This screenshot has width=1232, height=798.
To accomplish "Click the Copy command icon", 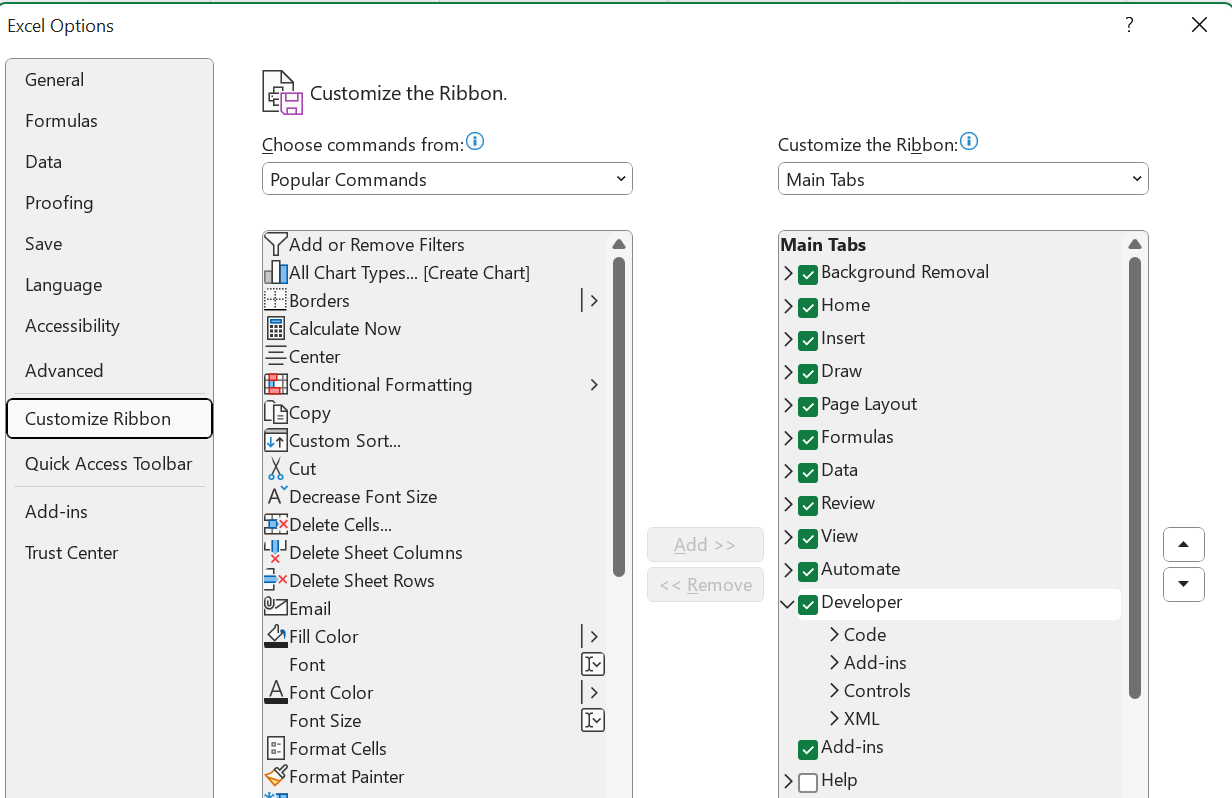I will click(x=275, y=413).
